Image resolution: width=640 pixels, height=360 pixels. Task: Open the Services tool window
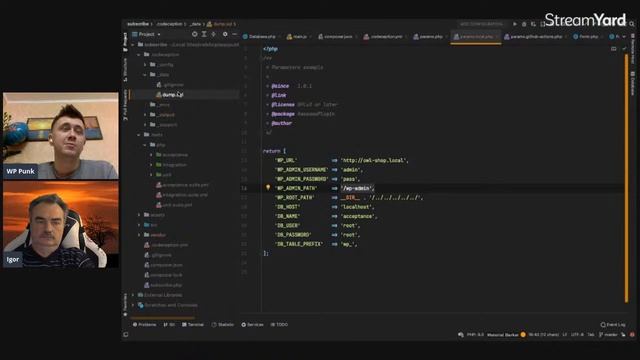click(x=252, y=325)
